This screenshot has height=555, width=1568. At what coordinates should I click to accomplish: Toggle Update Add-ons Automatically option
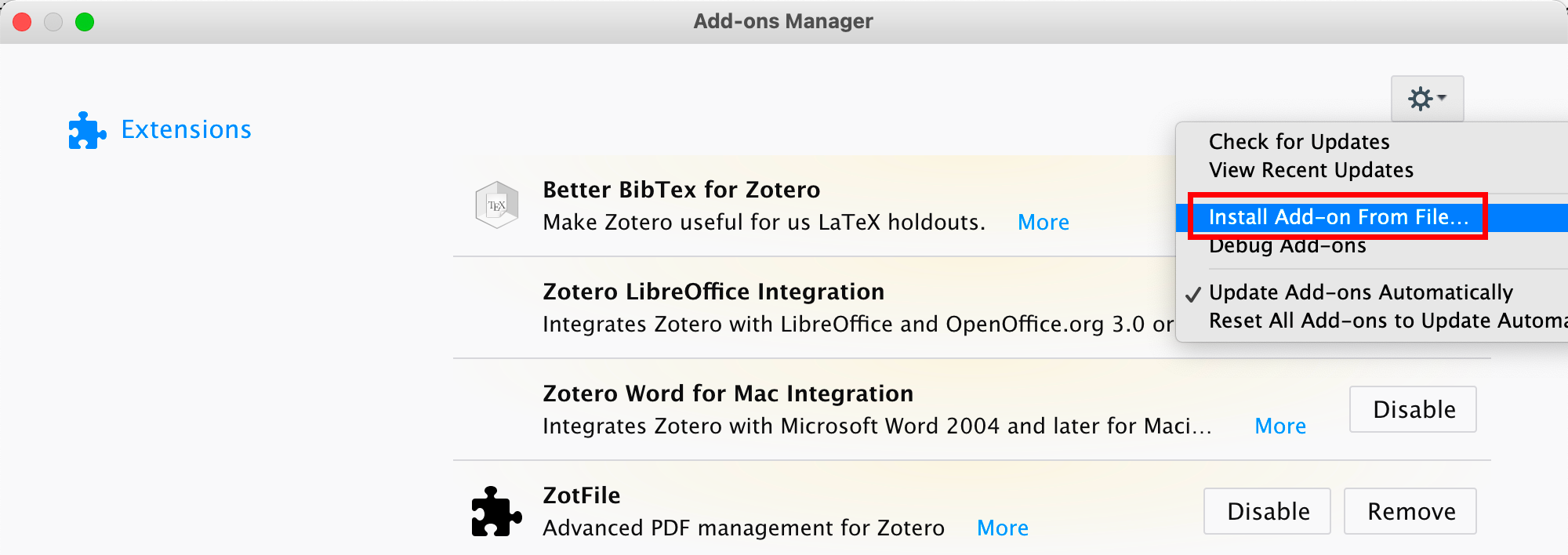(x=1360, y=292)
